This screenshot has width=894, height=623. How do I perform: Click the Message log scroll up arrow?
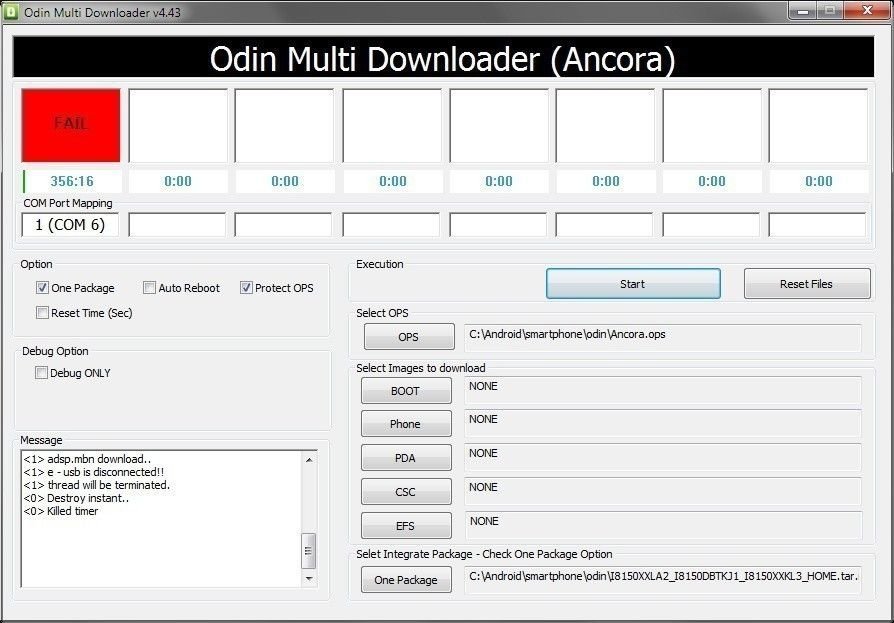tap(309, 459)
